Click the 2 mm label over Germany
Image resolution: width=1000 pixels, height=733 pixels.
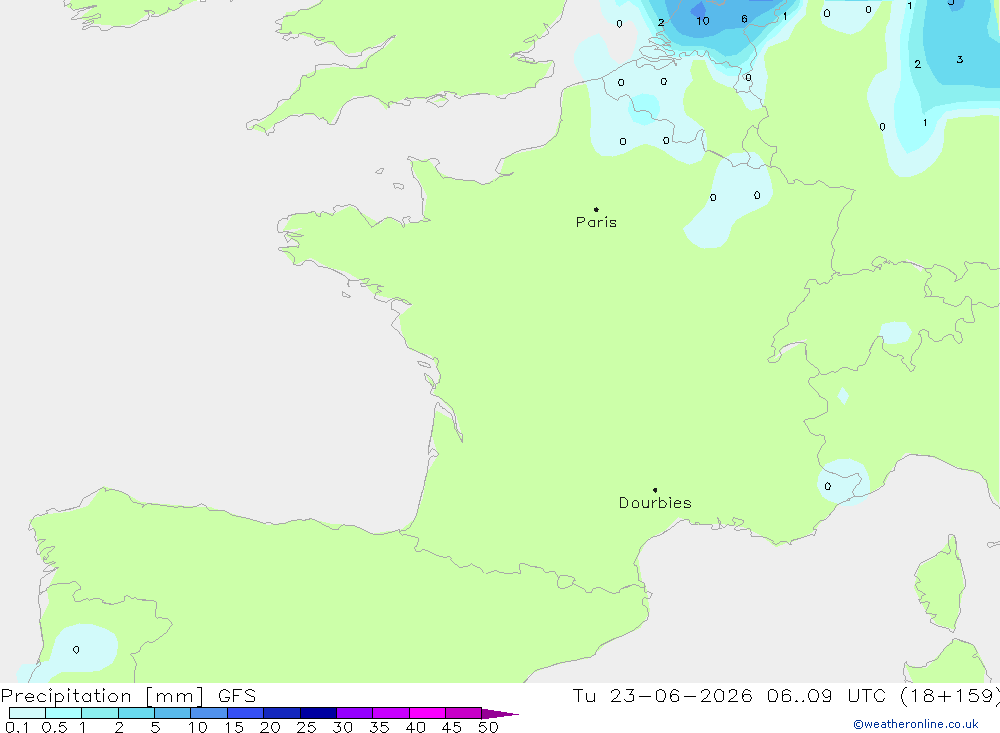pyautogui.click(x=918, y=64)
